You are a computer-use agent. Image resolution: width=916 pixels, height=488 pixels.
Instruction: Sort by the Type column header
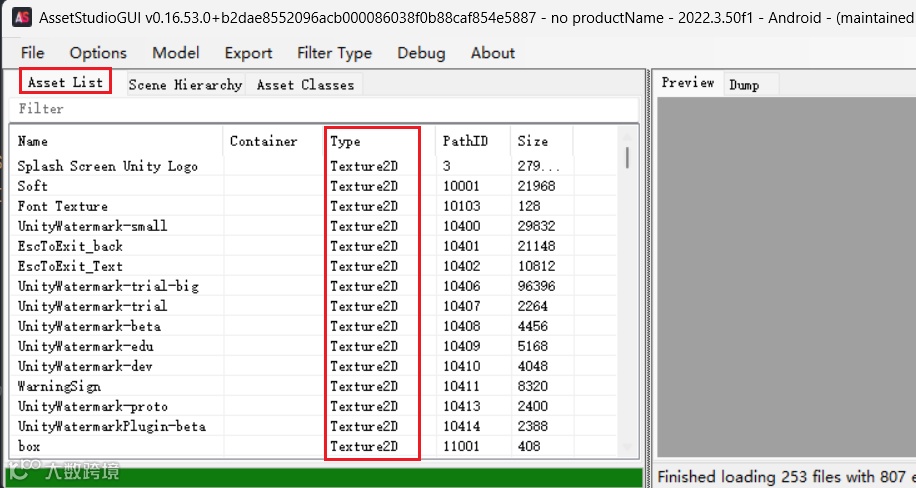[380, 141]
